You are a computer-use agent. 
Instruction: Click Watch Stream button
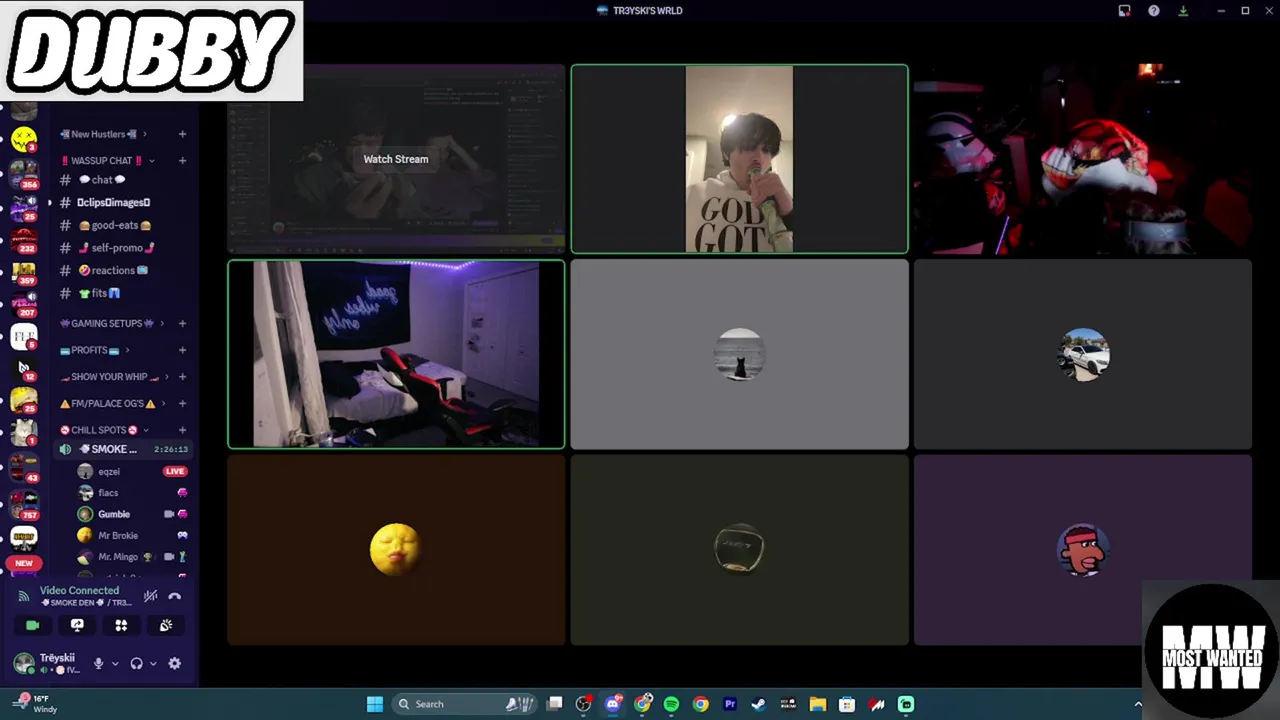tap(396, 159)
